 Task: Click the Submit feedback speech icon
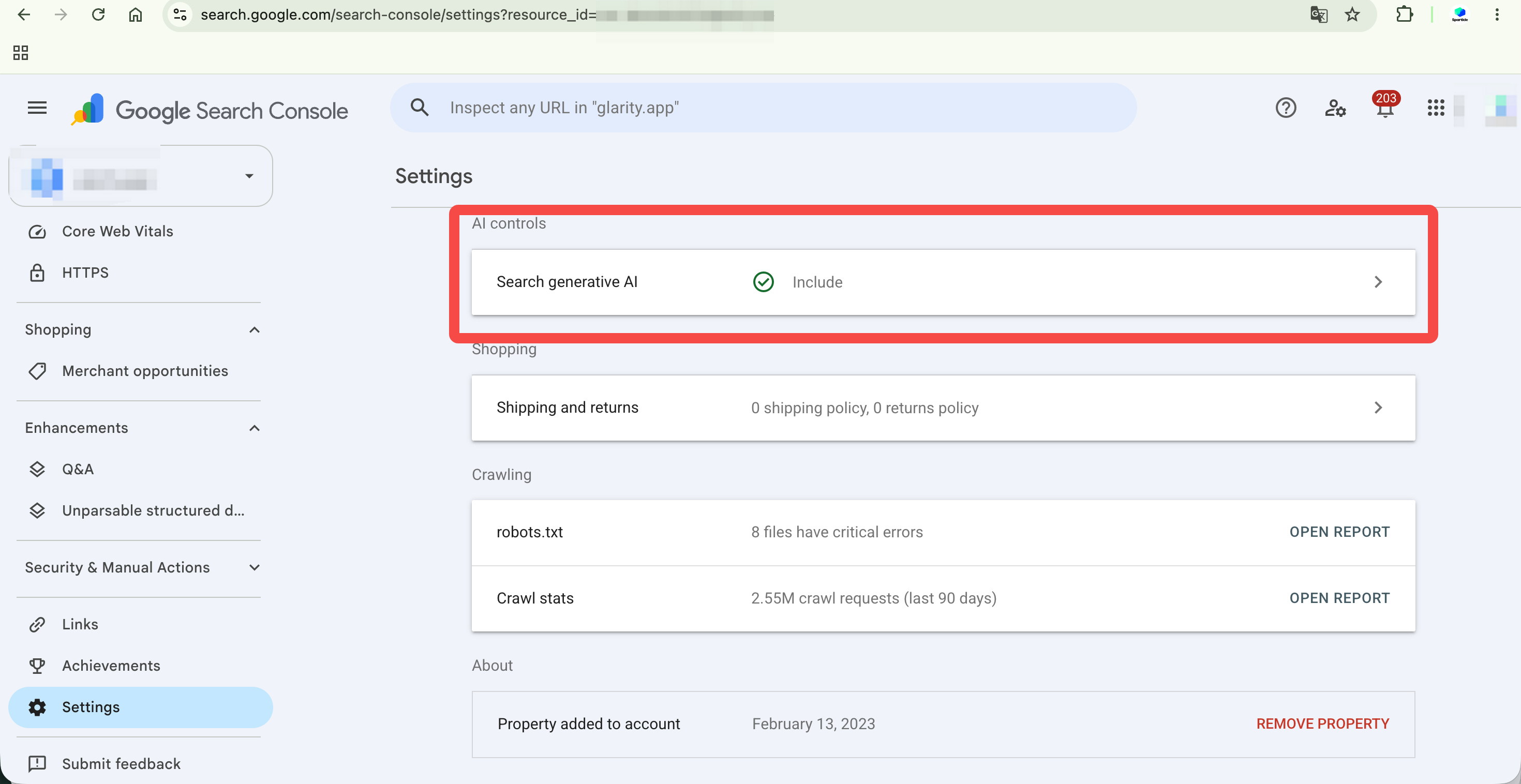click(37, 764)
